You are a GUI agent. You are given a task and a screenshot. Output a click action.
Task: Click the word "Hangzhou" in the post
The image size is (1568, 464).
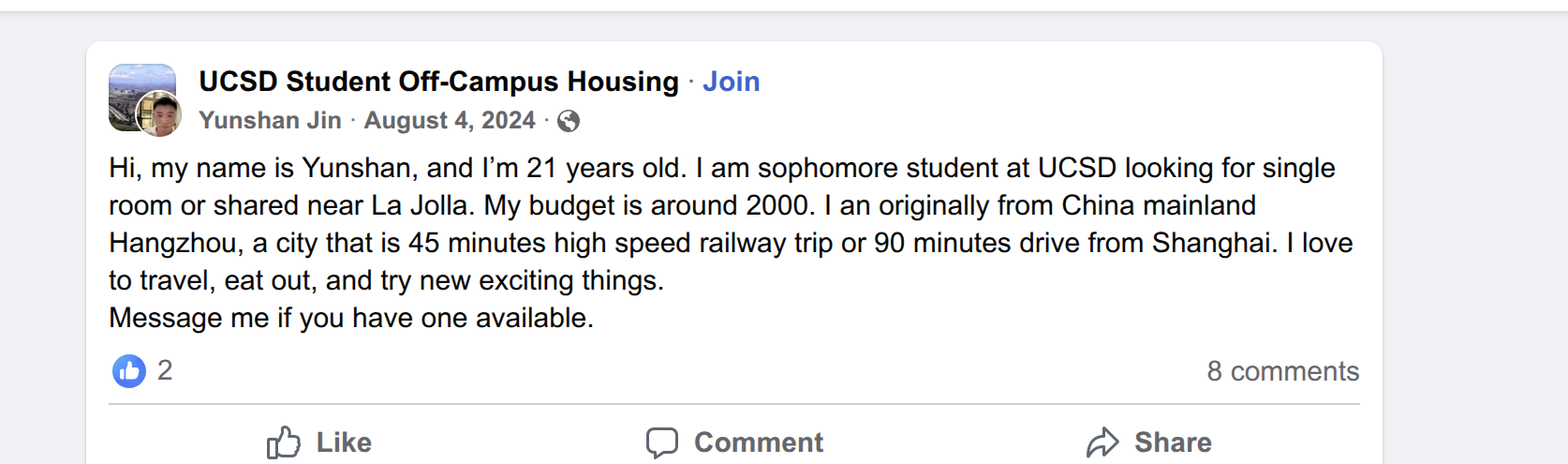176,243
